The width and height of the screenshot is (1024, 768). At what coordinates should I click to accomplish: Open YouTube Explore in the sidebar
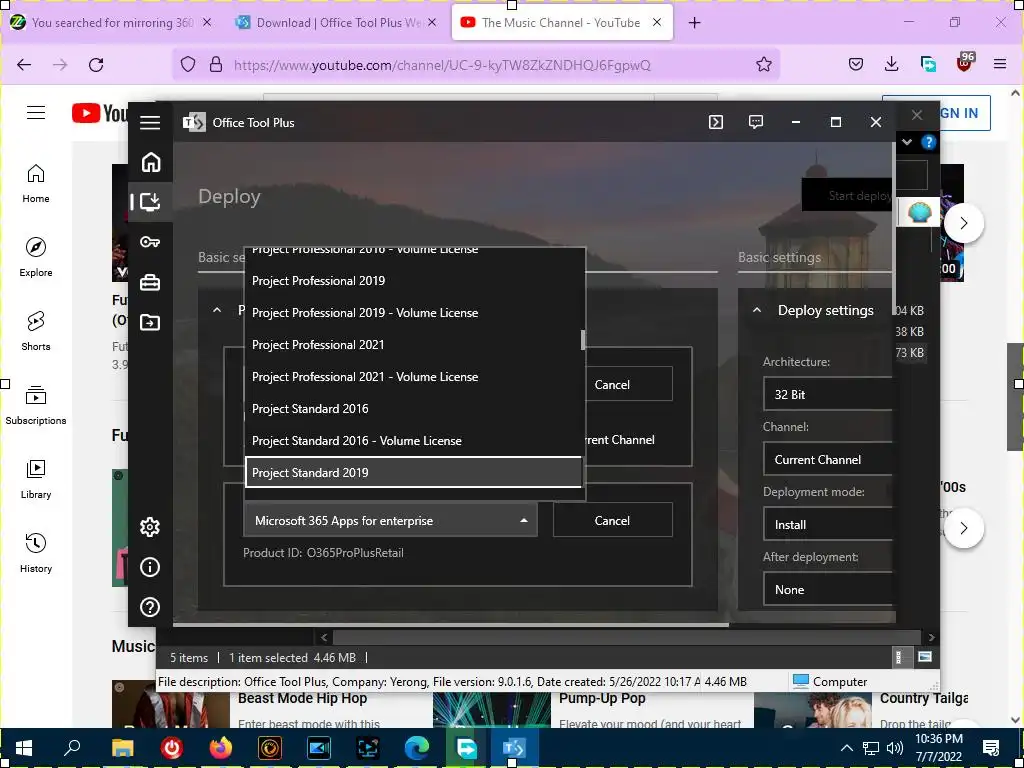(36, 257)
